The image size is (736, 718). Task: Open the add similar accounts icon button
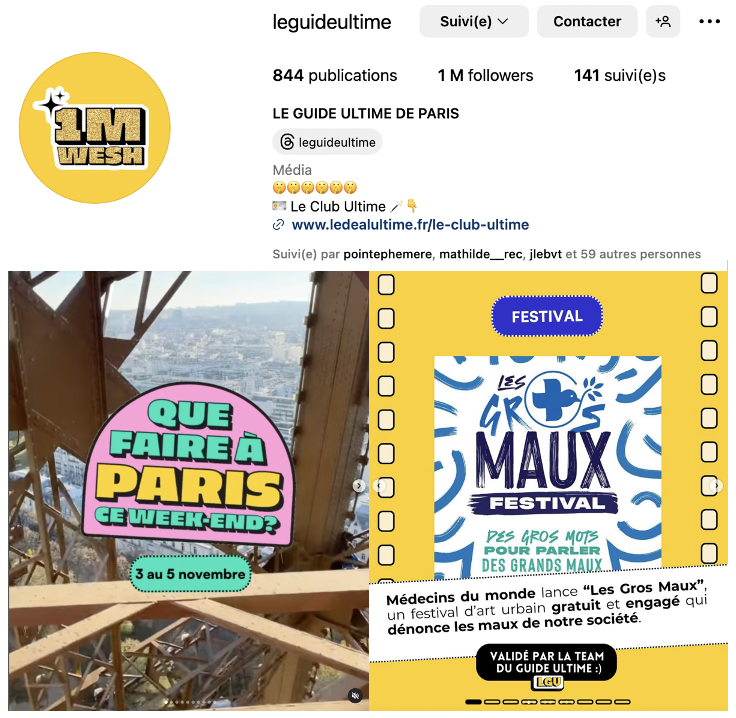point(663,22)
